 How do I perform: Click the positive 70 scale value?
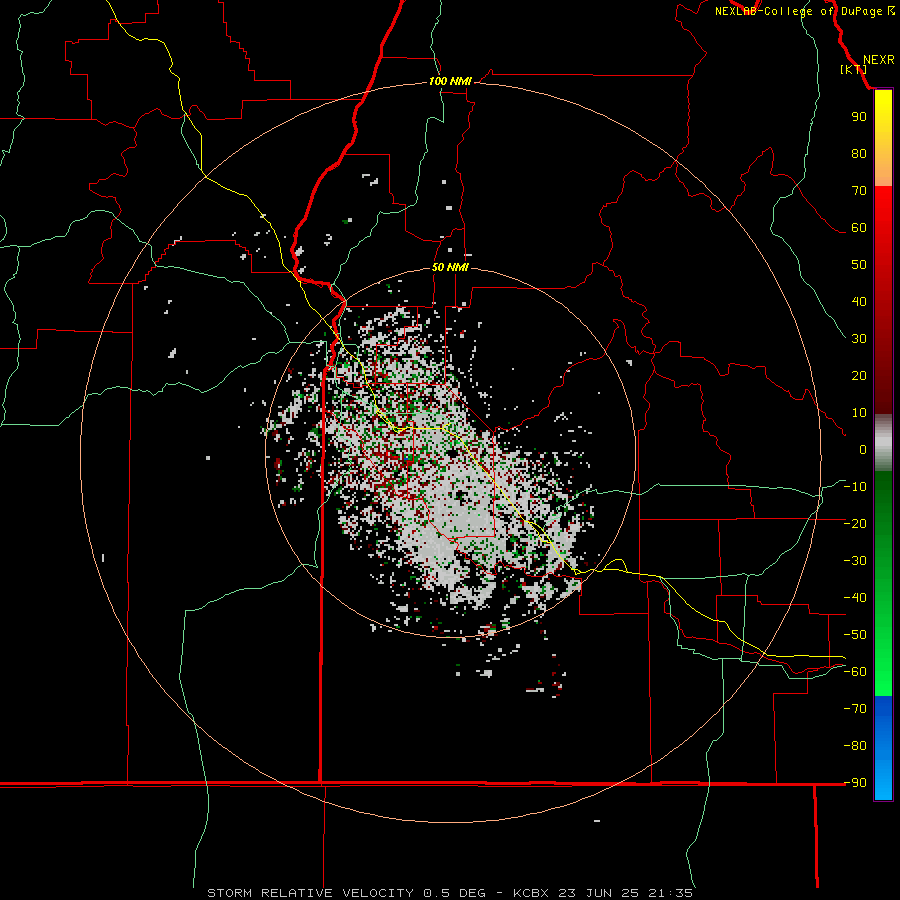pyautogui.click(x=859, y=191)
